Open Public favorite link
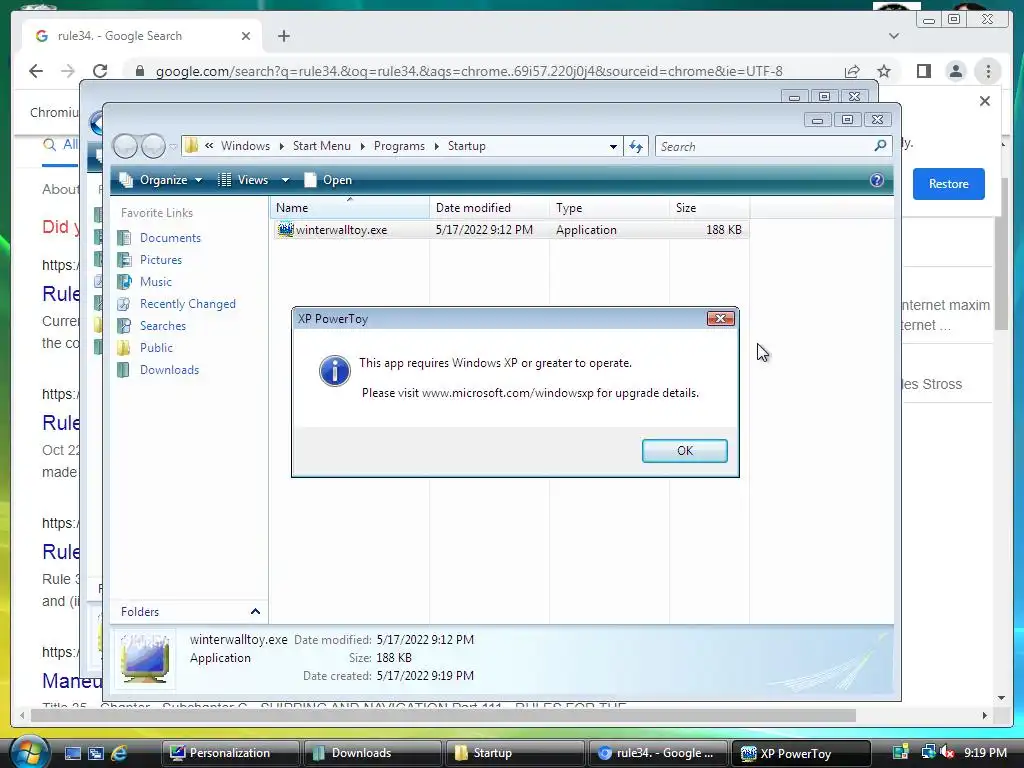The width and height of the screenshot is (1024, 768). (x=156, y=347)
